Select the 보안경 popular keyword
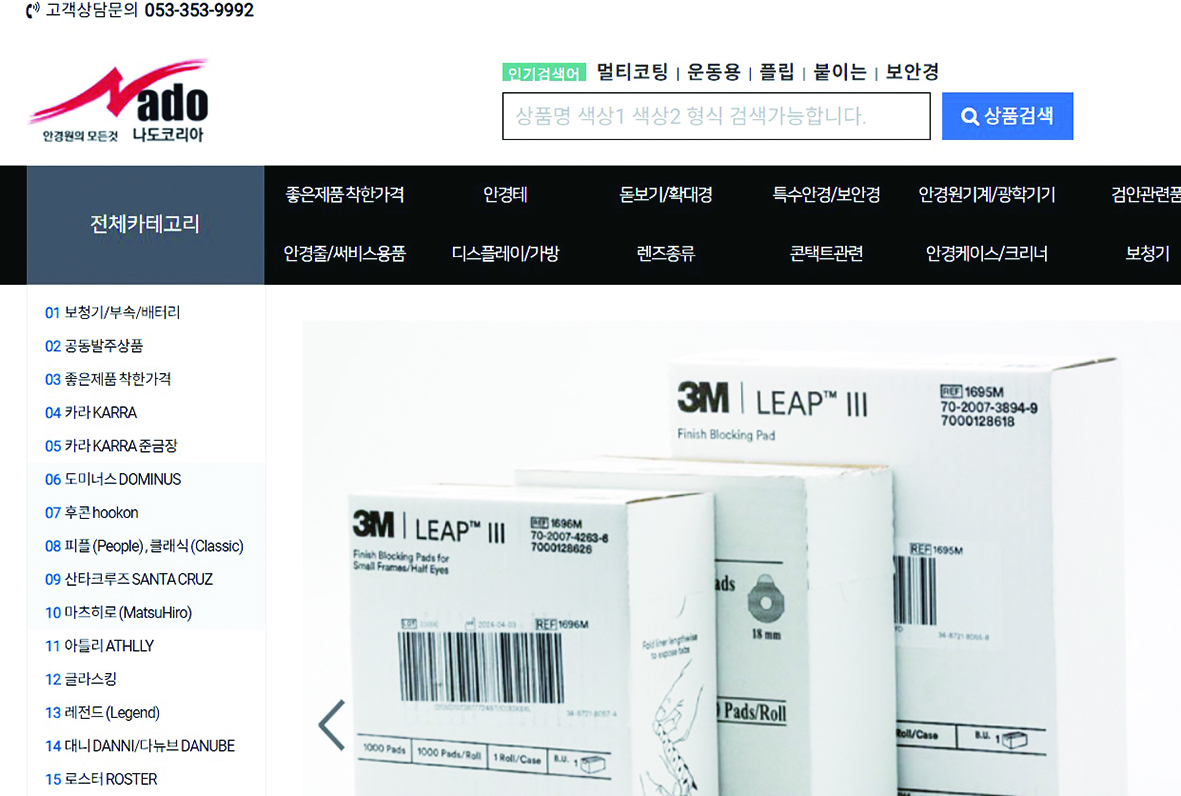The height and width of the screenshot is (796, 1181). coord(912,72)
